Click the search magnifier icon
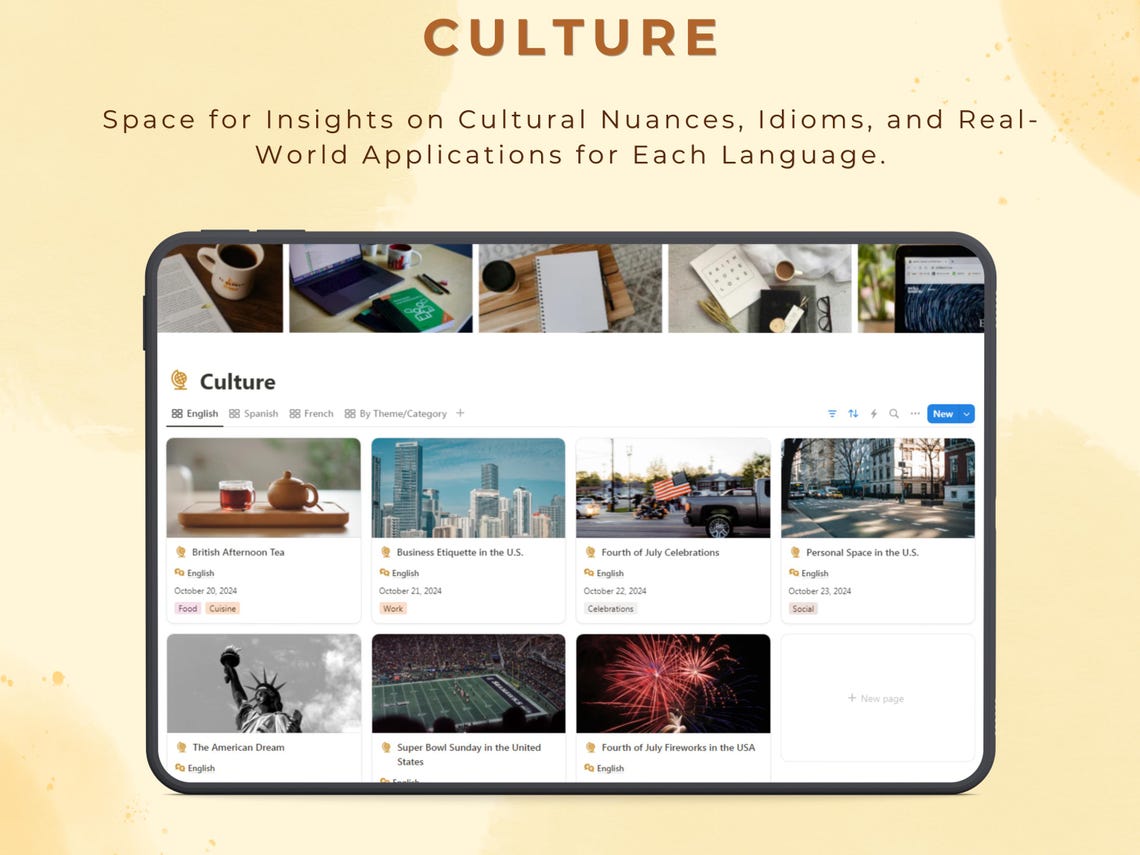This screenshot has width=1140, height=855. click(x=894, y=414)
